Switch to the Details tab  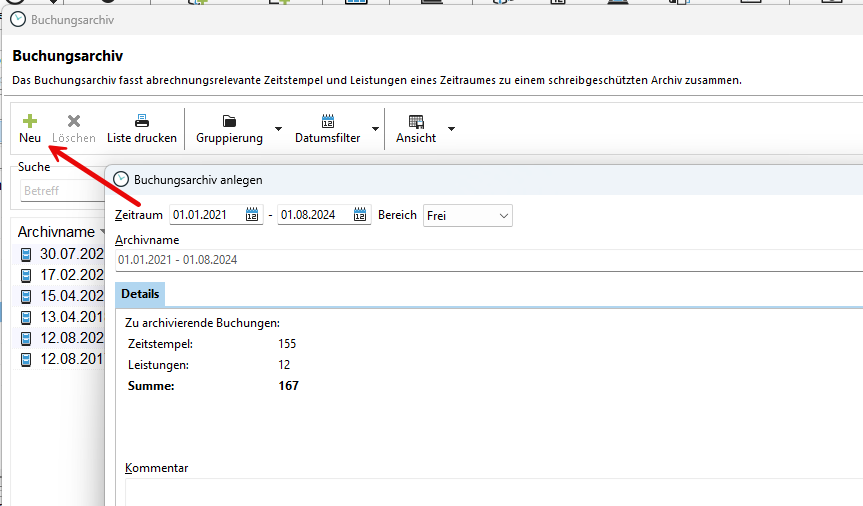pyautogui.click(x=140, y=294)
